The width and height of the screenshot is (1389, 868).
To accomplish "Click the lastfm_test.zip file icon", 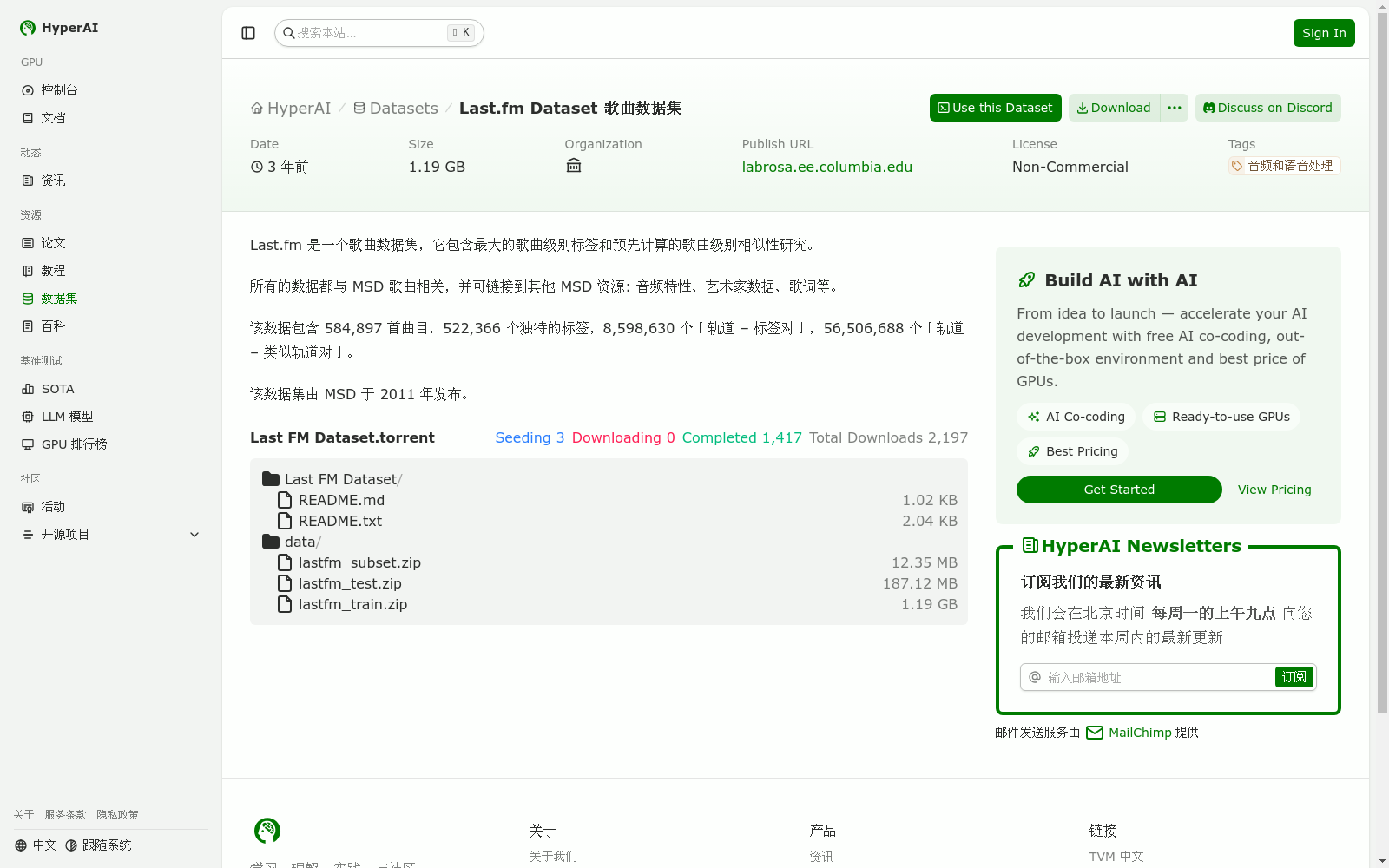I will point(285,583).
